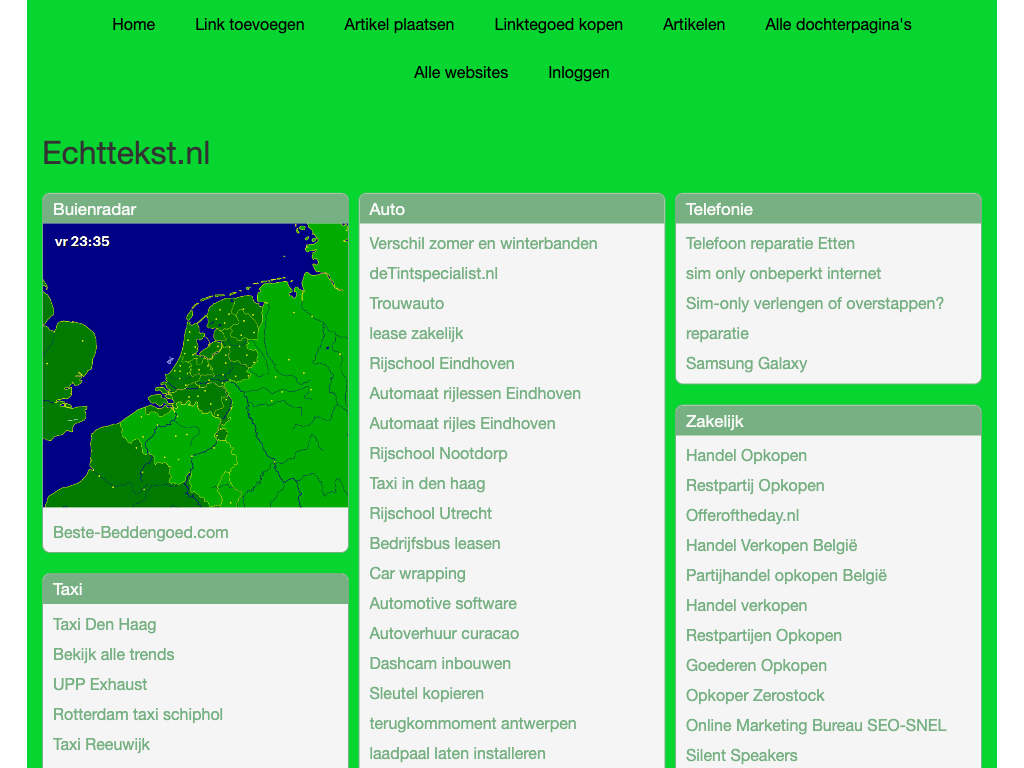Visit the deTintspecialist.nl link

433,273
